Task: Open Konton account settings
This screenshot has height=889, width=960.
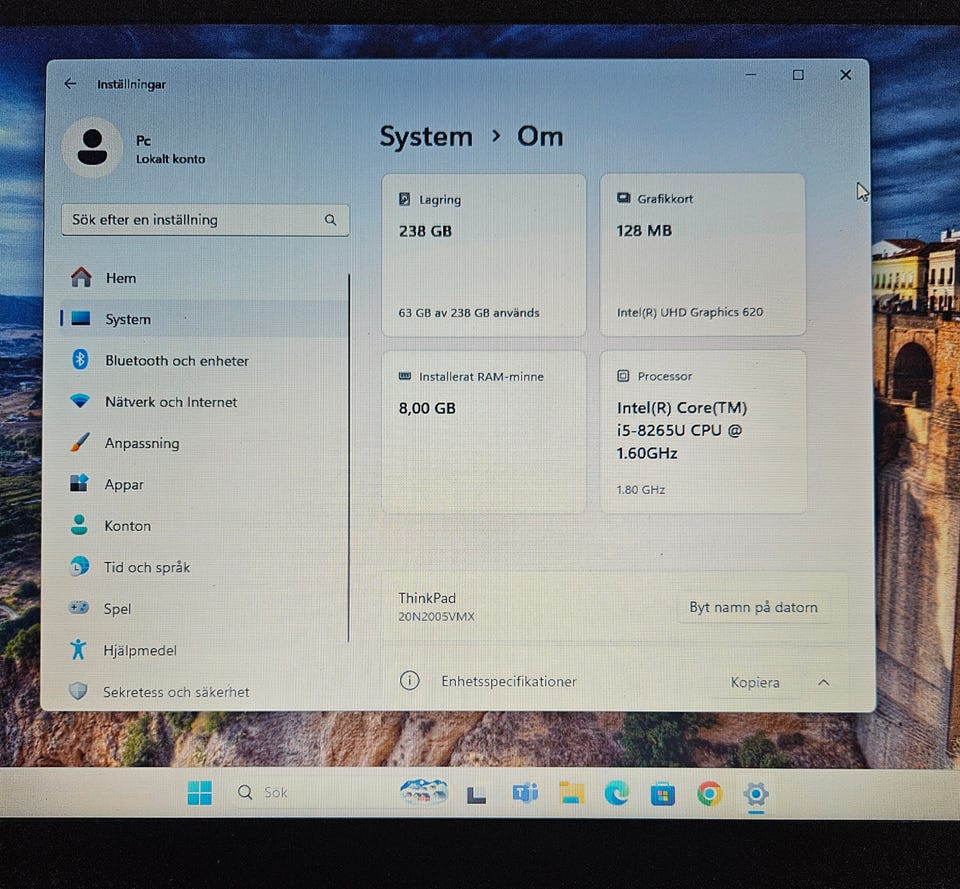Action: coord(127,526)
